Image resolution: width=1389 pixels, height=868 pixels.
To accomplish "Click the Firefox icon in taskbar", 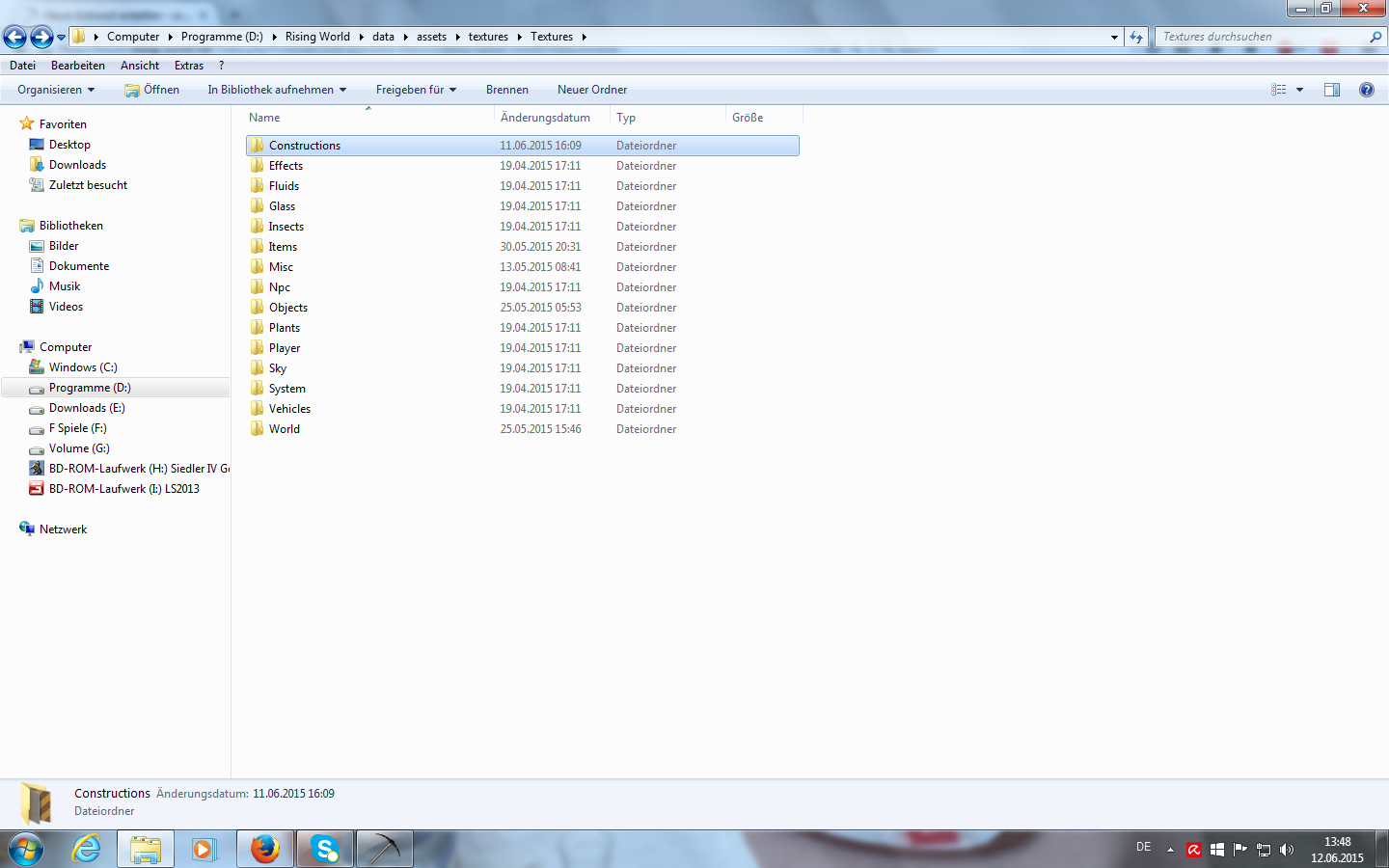I will coord(265,849).
